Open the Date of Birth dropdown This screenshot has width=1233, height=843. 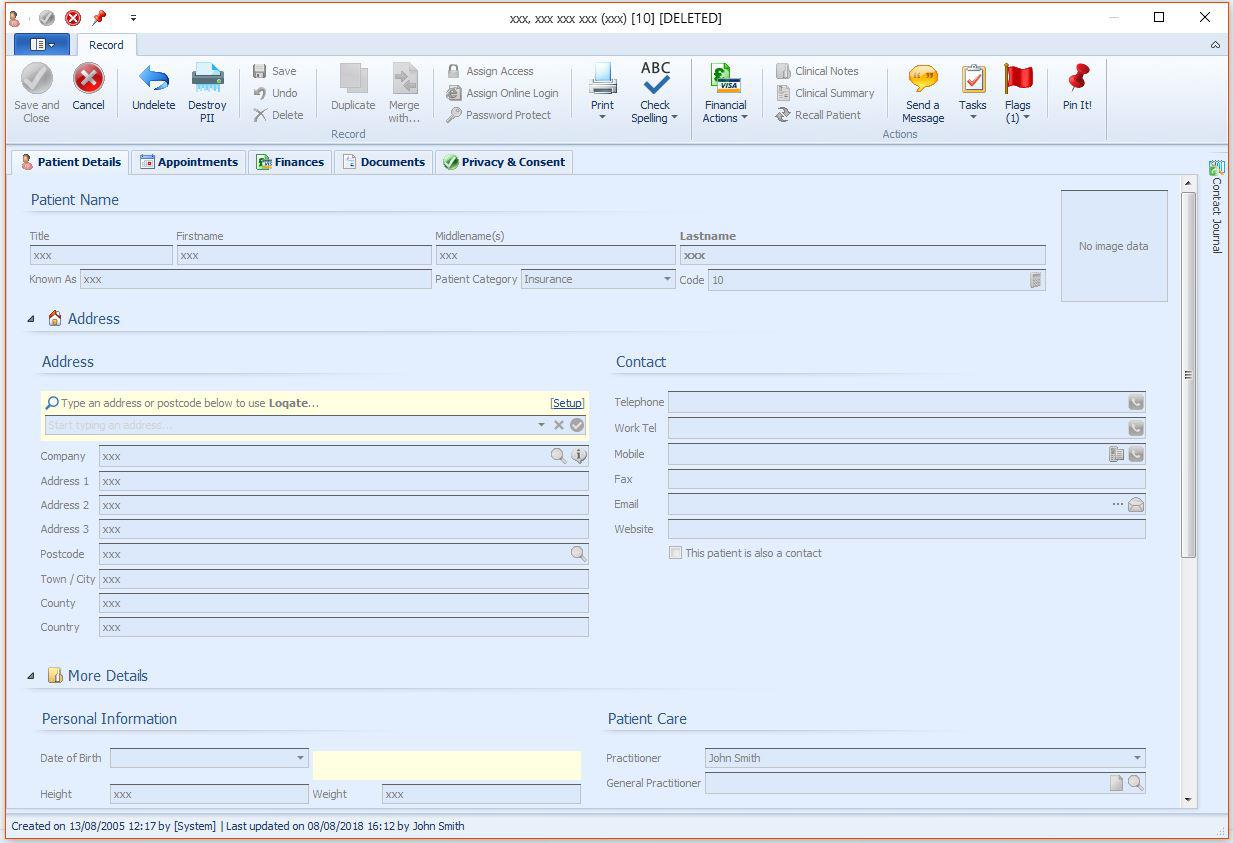[x=300, y=758]
